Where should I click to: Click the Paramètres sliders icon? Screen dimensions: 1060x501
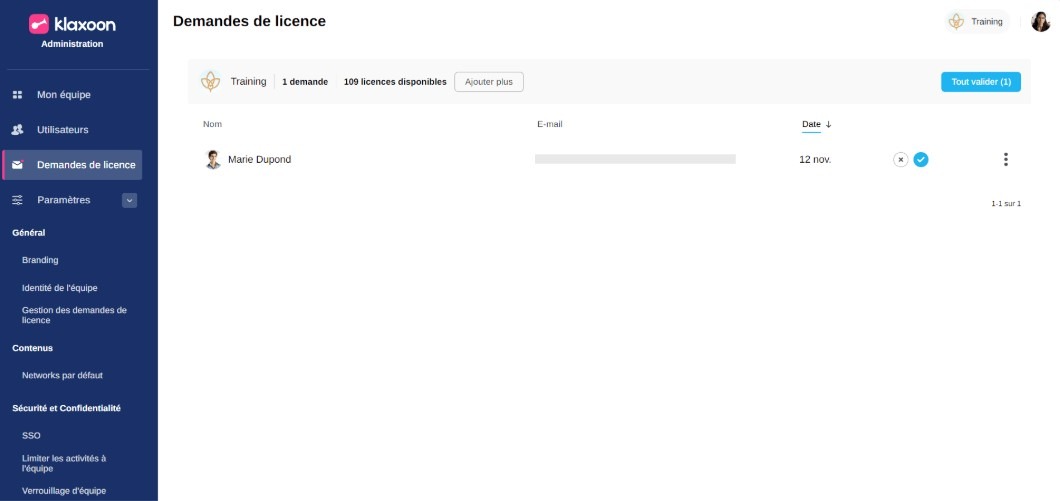tap(17, 200)
